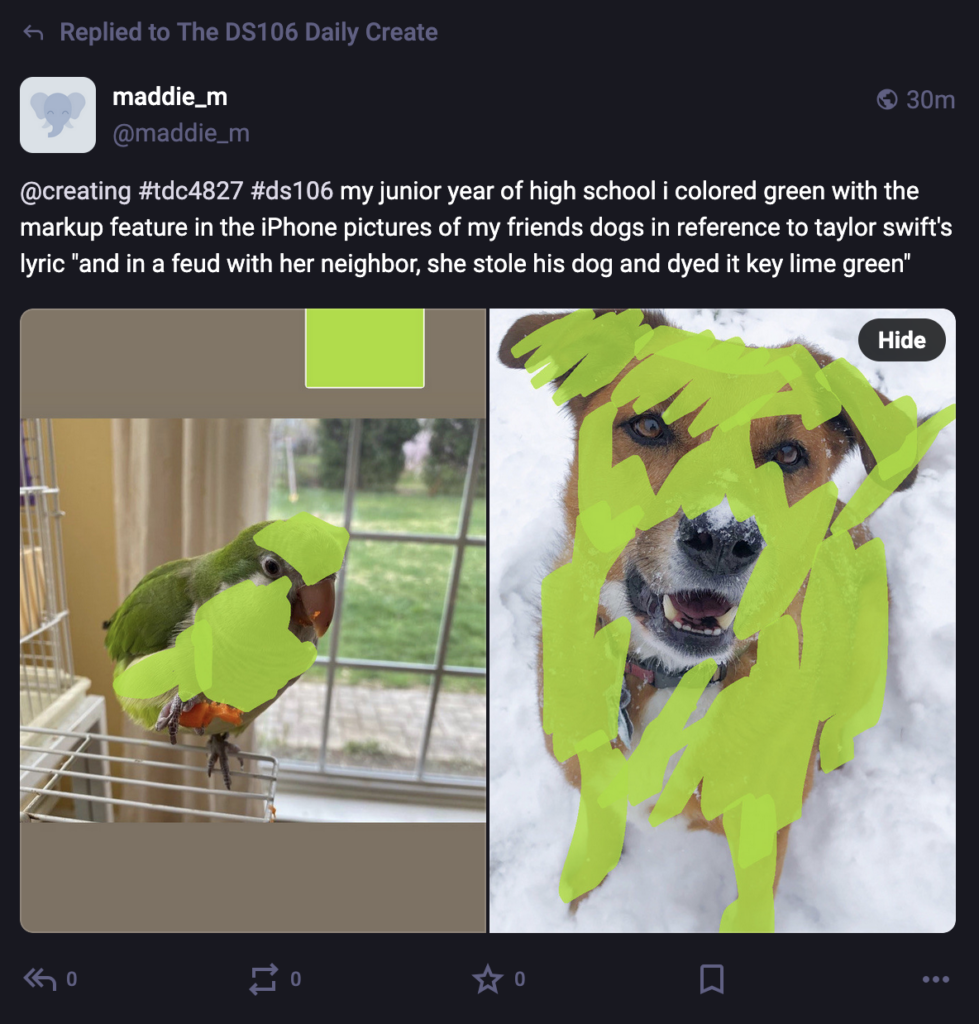Click the post body text about taylor swift
Image resolution: width=979 pixels, height=1024 pixels.
pos(486,227)
